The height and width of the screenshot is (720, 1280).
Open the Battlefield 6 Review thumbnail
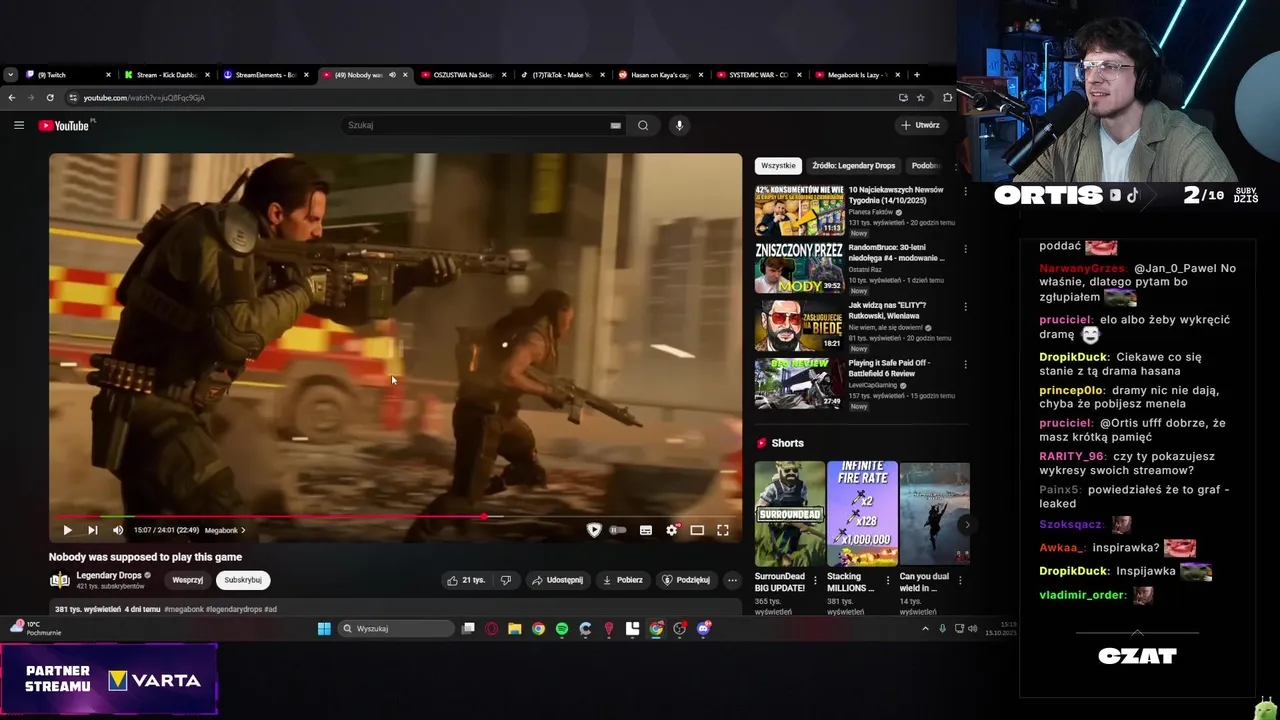tap(799, 384)
